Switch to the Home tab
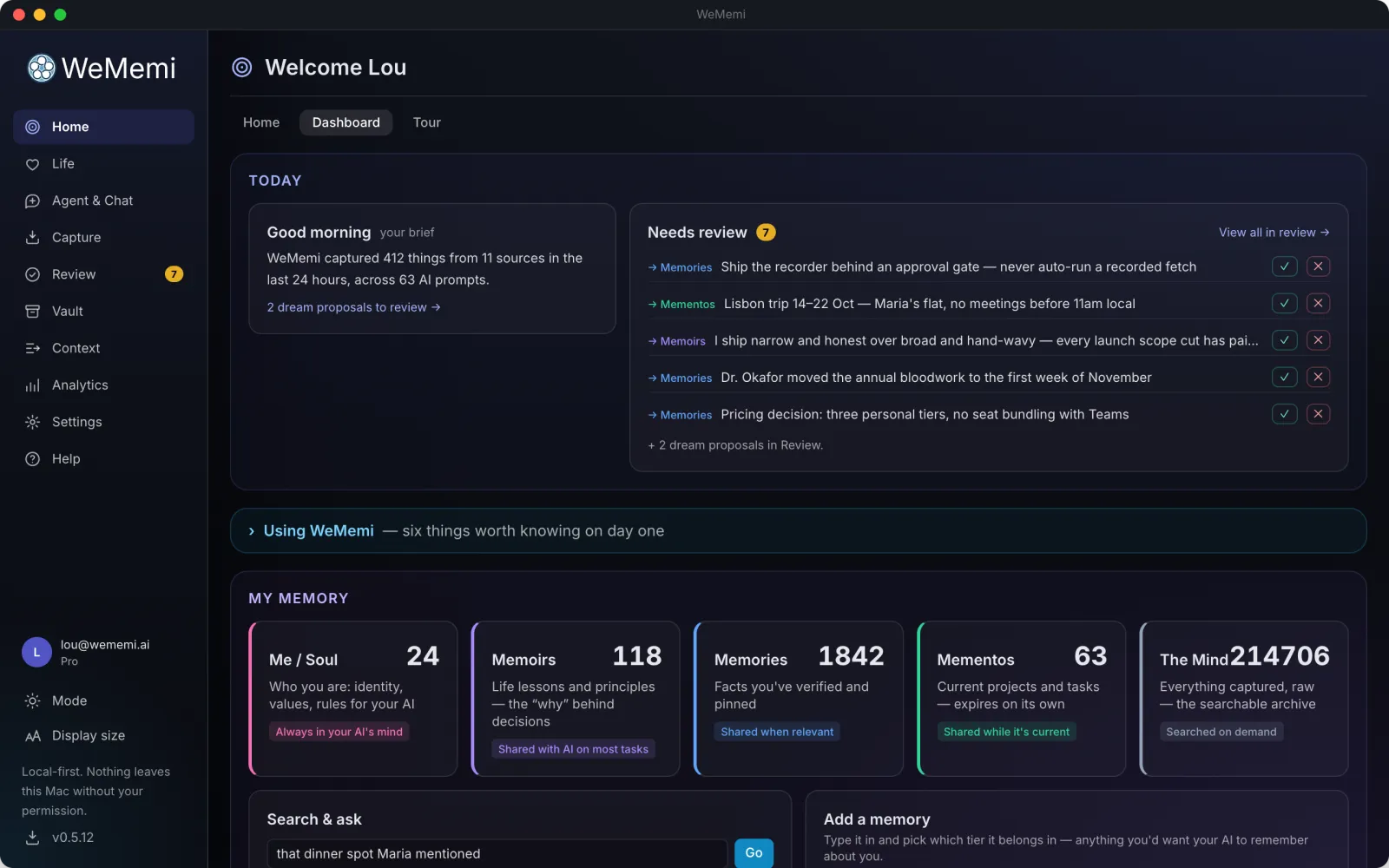Image resolution: width=1389 pixels, height=868 pixels. pos(261,122)
